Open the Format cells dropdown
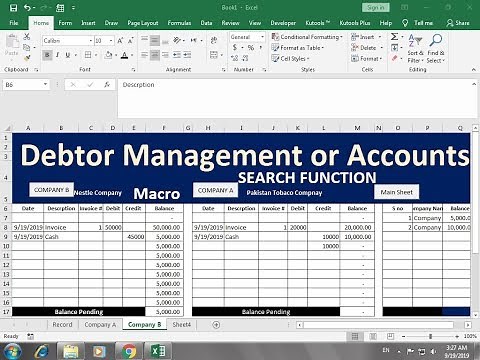Image resolution: width=480 pixels, height=360 pixels. tap(367, 59)
